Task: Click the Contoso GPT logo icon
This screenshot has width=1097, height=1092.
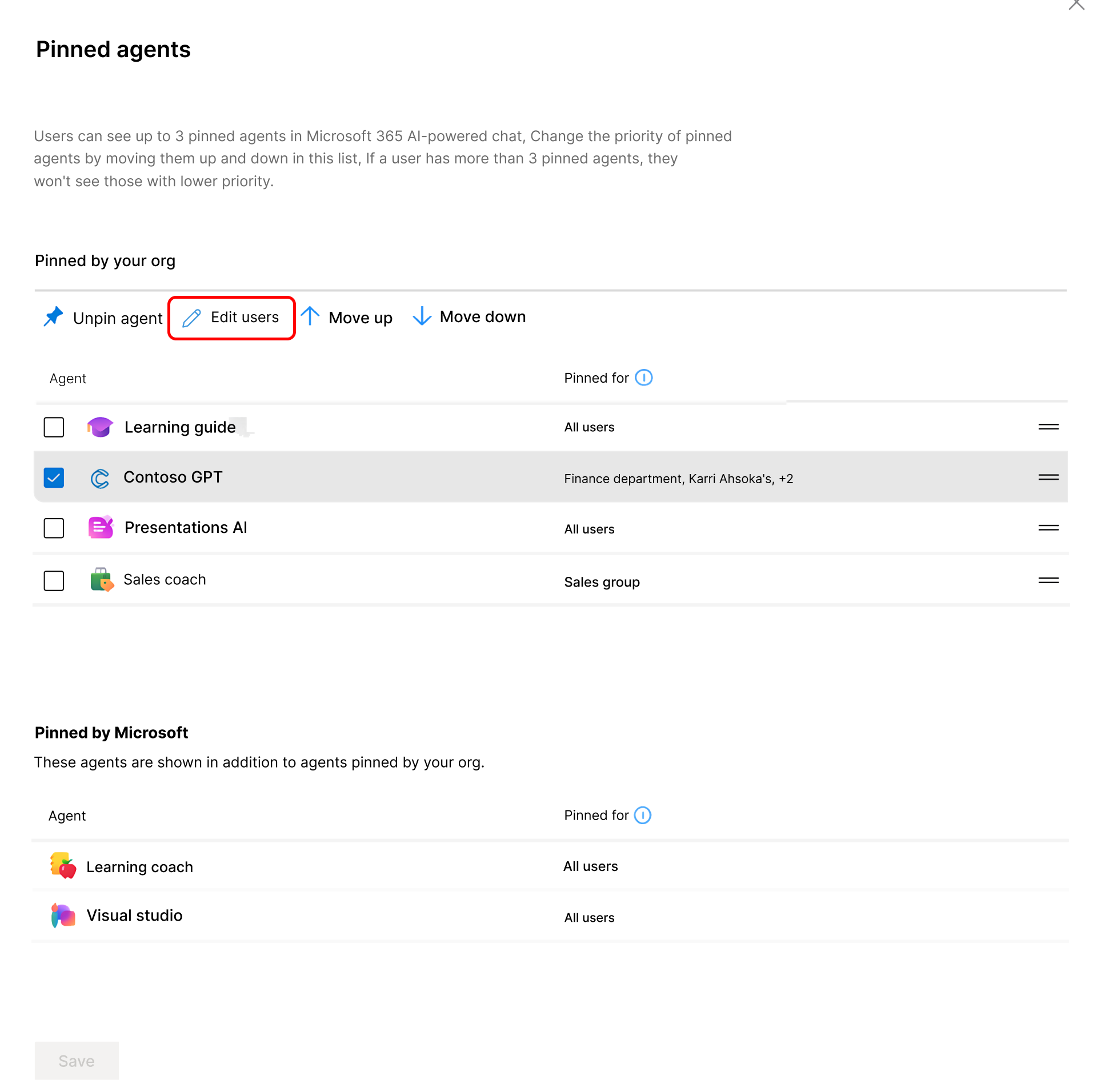Action: [100, 477]
